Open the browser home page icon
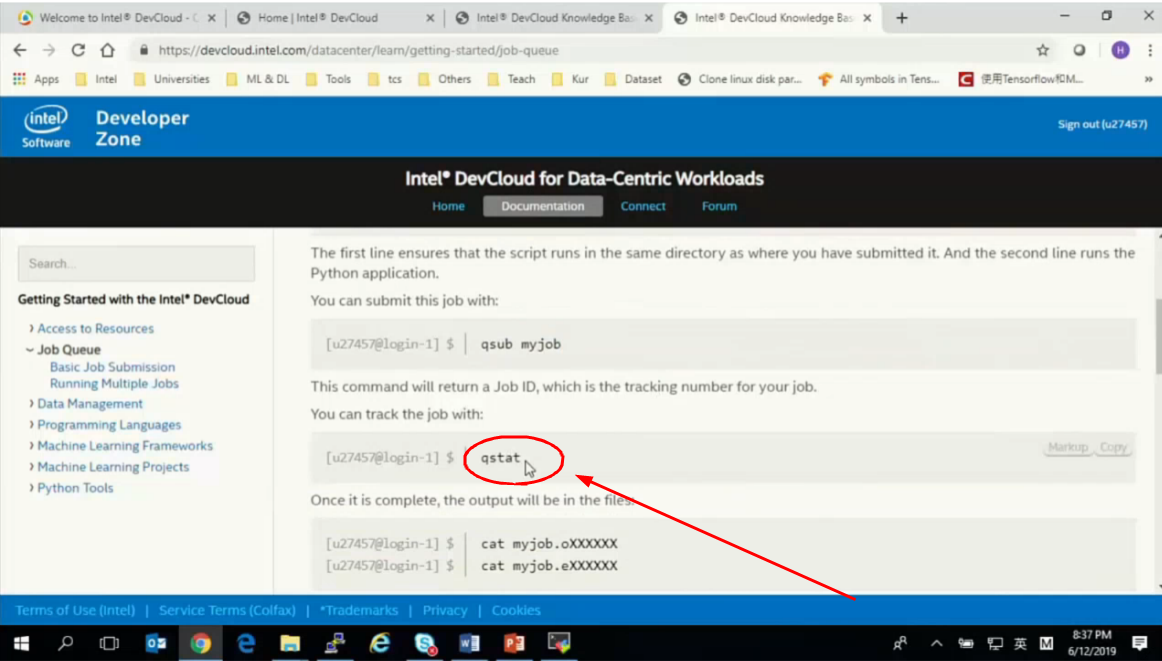Screen dimensions: 1162x661 click(107, 50)
